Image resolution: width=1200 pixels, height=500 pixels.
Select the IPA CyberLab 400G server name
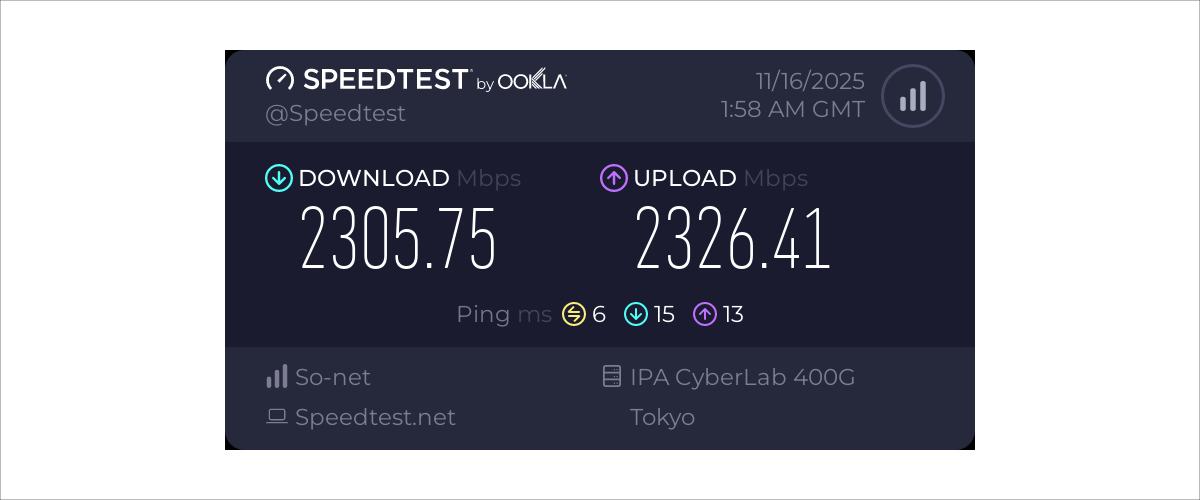click(x=742, y=377)
